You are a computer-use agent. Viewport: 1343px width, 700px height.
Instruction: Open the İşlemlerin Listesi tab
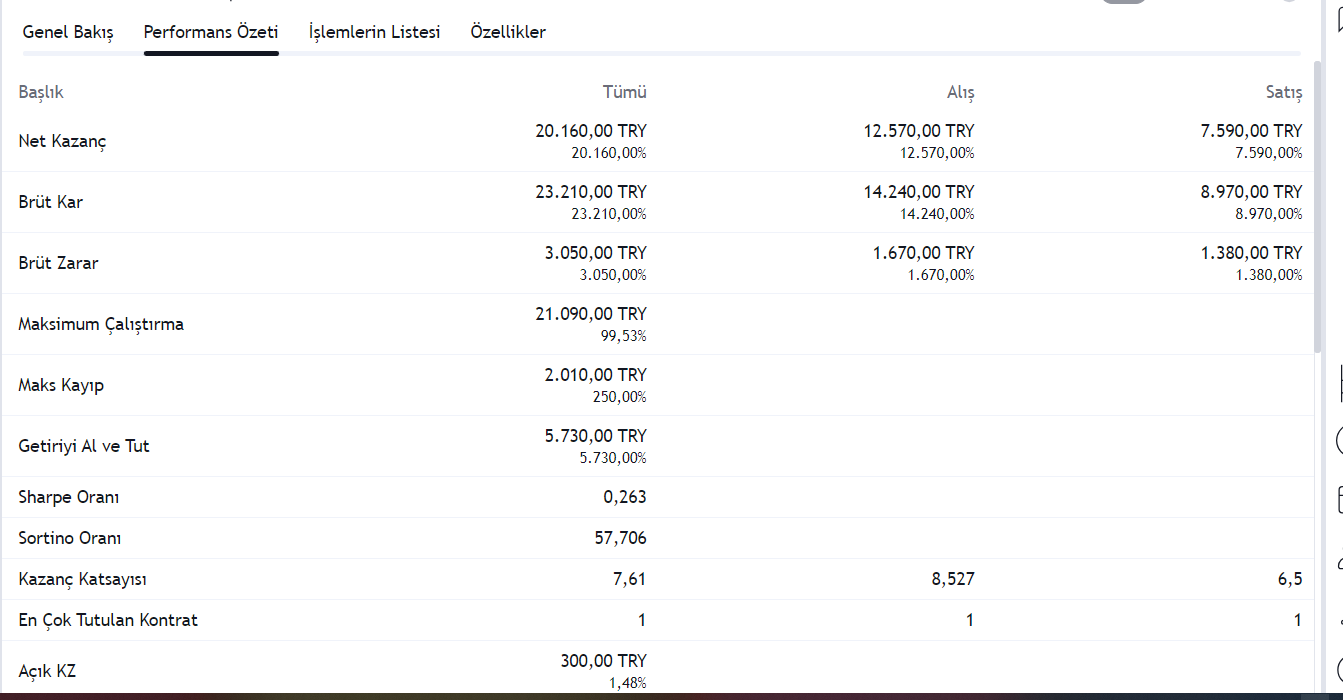375,32
